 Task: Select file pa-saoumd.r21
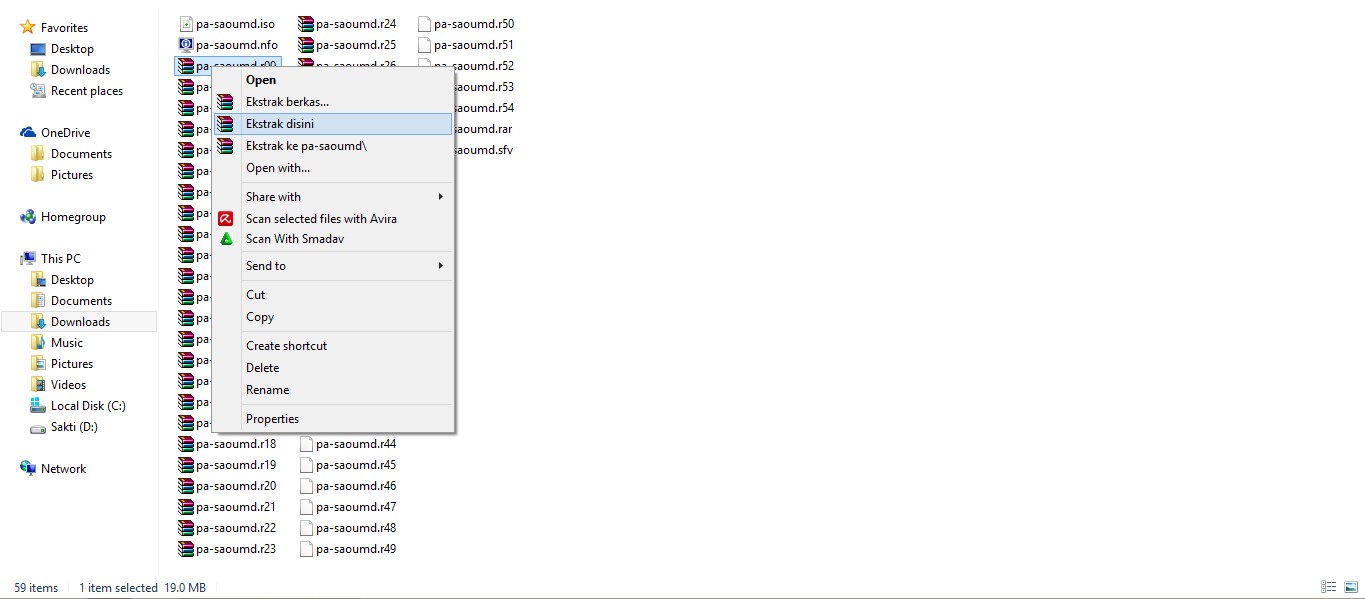(228, 506)
